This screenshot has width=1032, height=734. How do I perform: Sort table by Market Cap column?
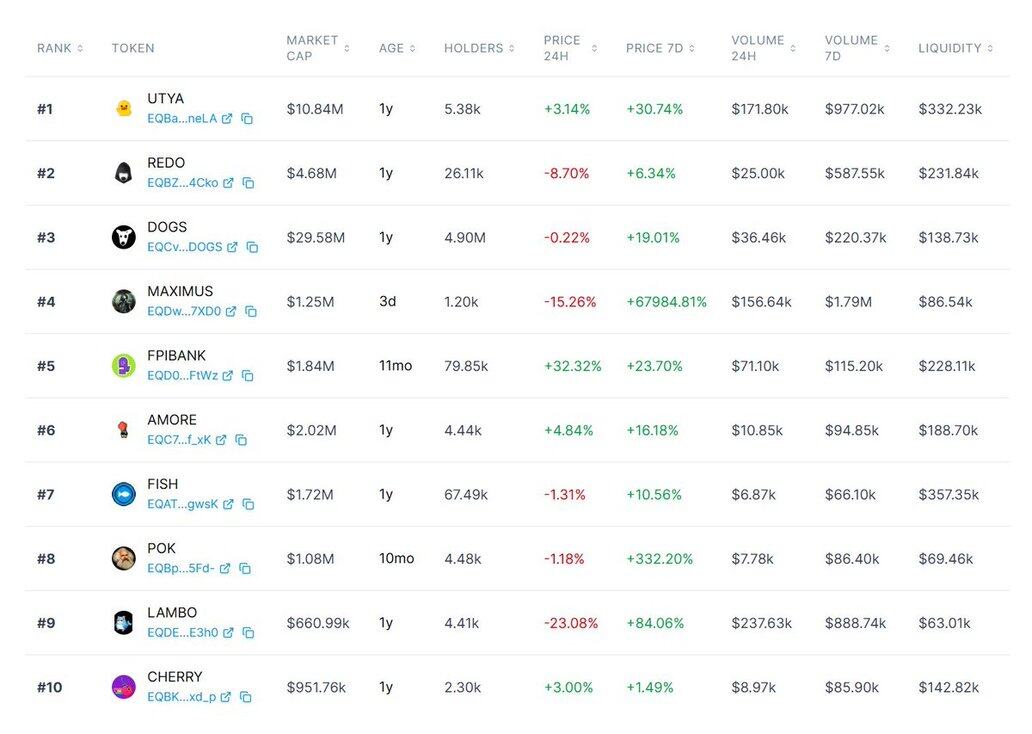tap(318, 48)
